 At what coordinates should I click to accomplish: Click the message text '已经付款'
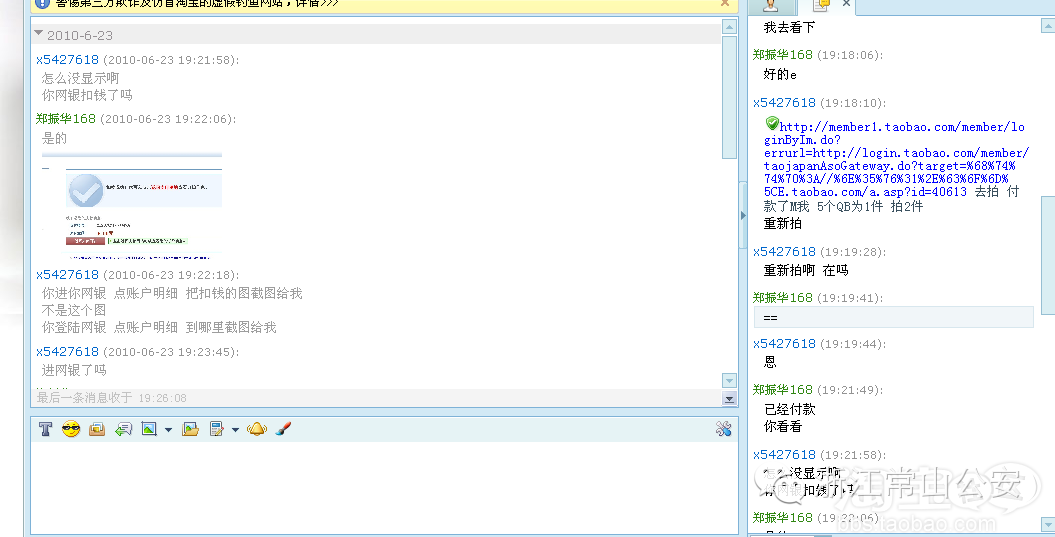click(790, 409)
